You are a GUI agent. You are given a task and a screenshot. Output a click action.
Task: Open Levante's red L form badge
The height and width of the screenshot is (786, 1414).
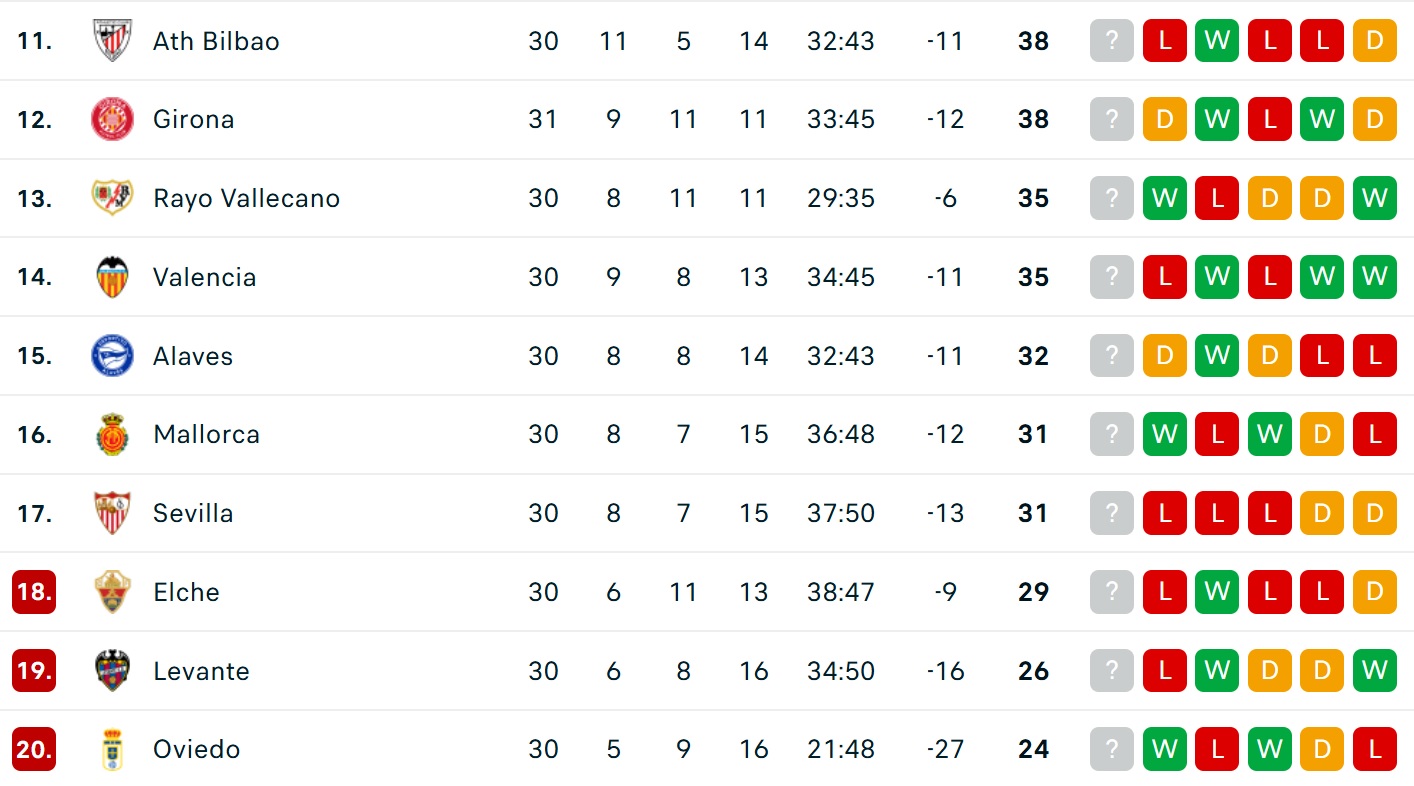(x=1165, y=670)
